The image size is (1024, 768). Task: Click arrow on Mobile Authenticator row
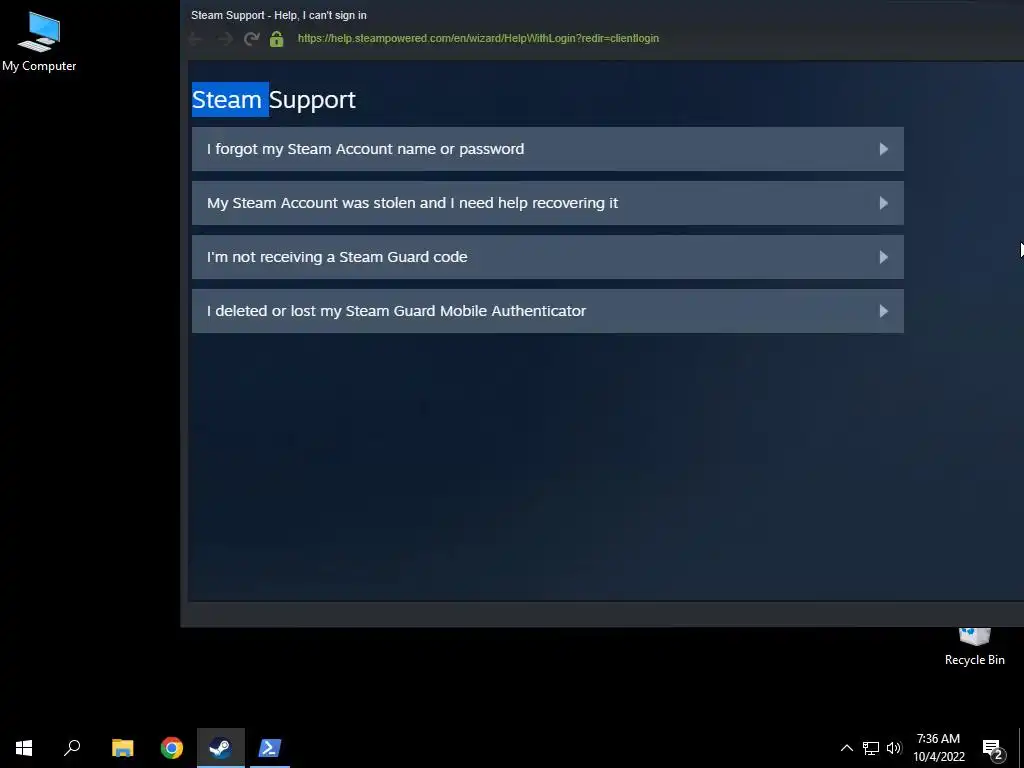pyautogui.click(x=884, y=311)
